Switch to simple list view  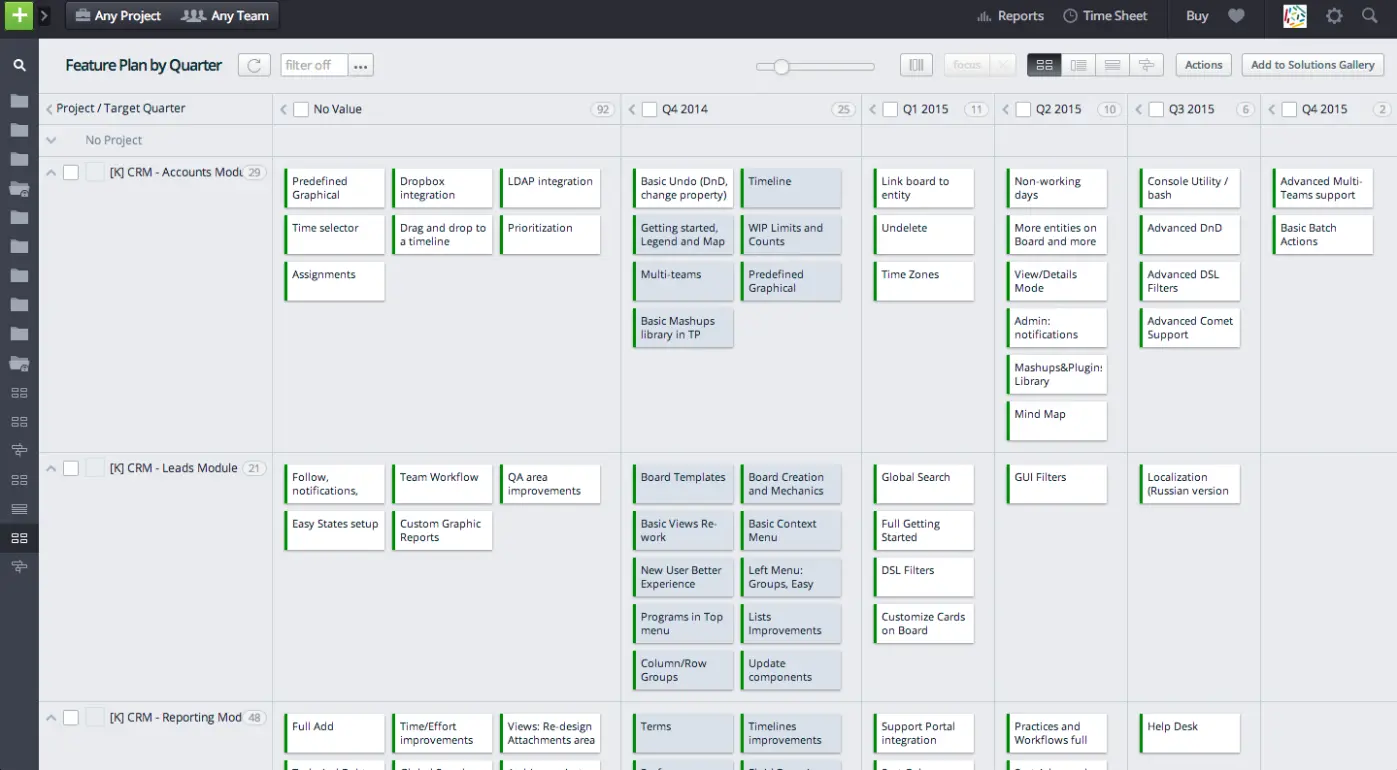[x=1112, y=65]
